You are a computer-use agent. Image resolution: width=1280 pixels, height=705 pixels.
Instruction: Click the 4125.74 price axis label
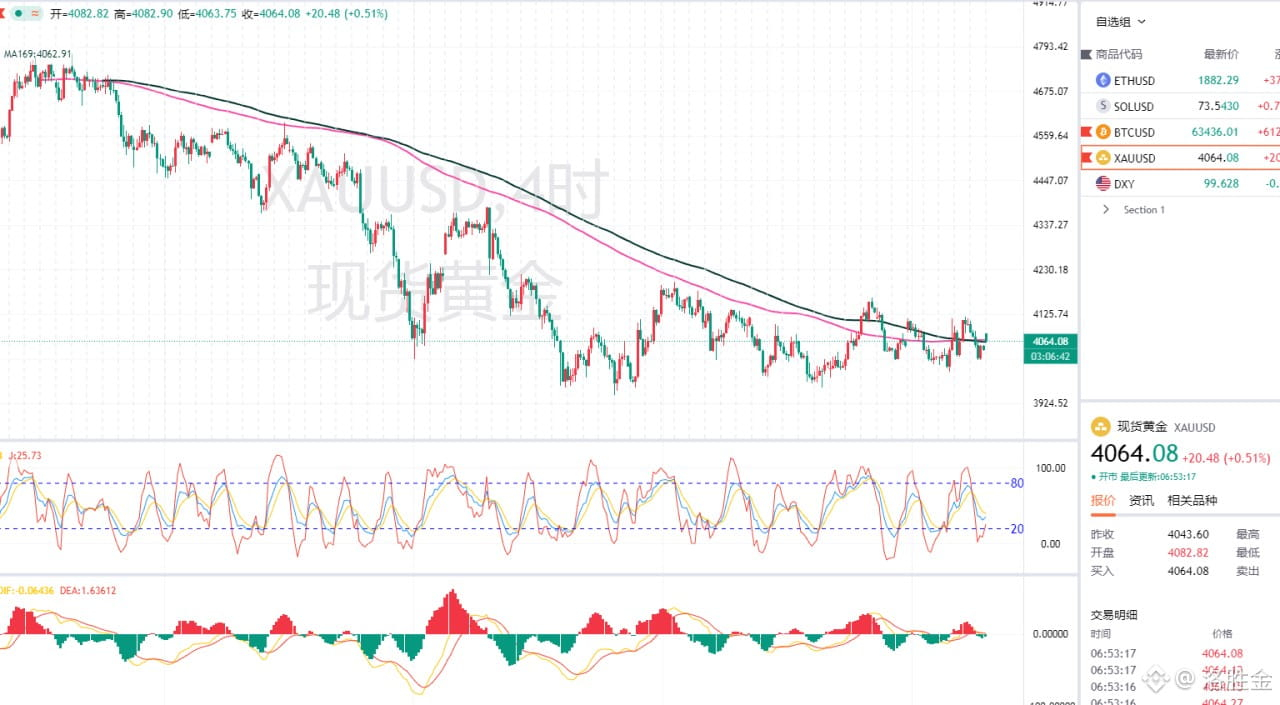(x=1049, y=314)
